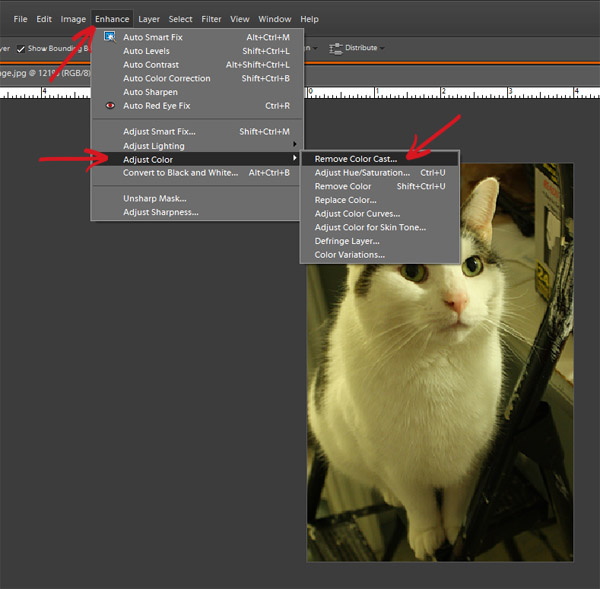600x589 pixels.
Task: Open the File menu
Action: click(20, 19)
